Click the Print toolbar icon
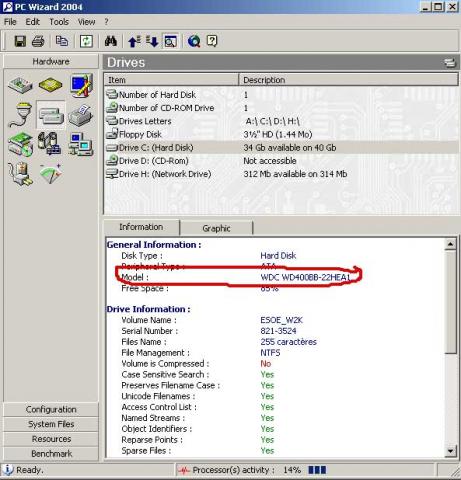 point(38,41)
